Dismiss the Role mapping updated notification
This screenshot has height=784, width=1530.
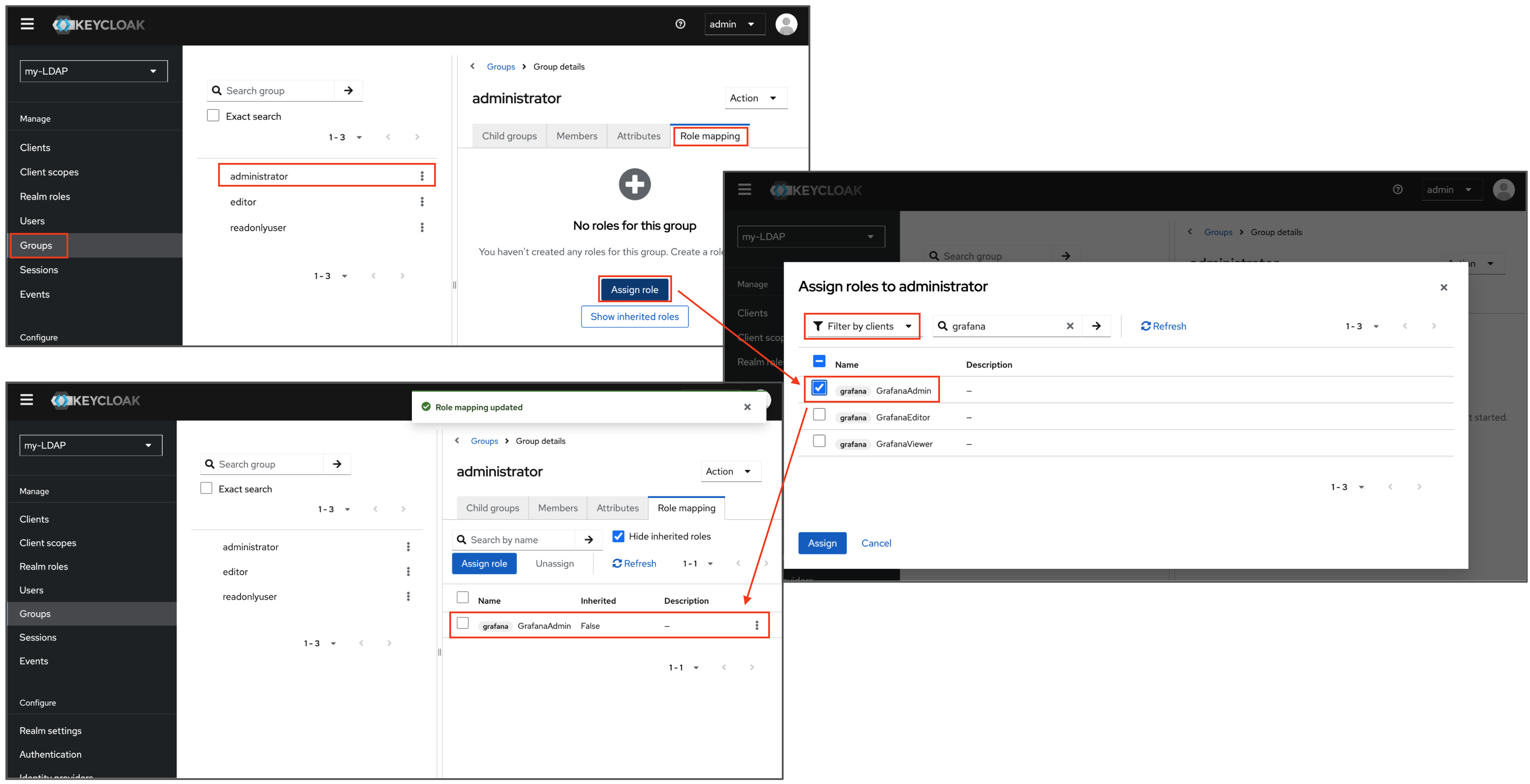747,407
